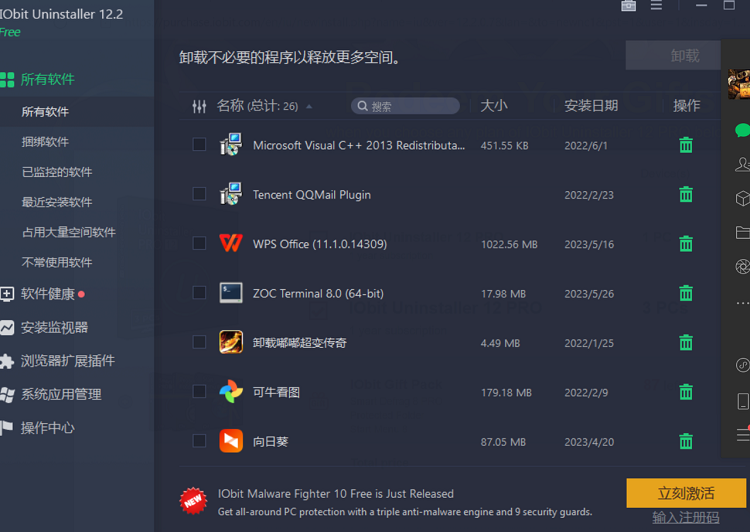Open 捆绑软件 in the sidebar
This screenshot has width=750, height=532.
pyautogui.click(x=45, y=142)
